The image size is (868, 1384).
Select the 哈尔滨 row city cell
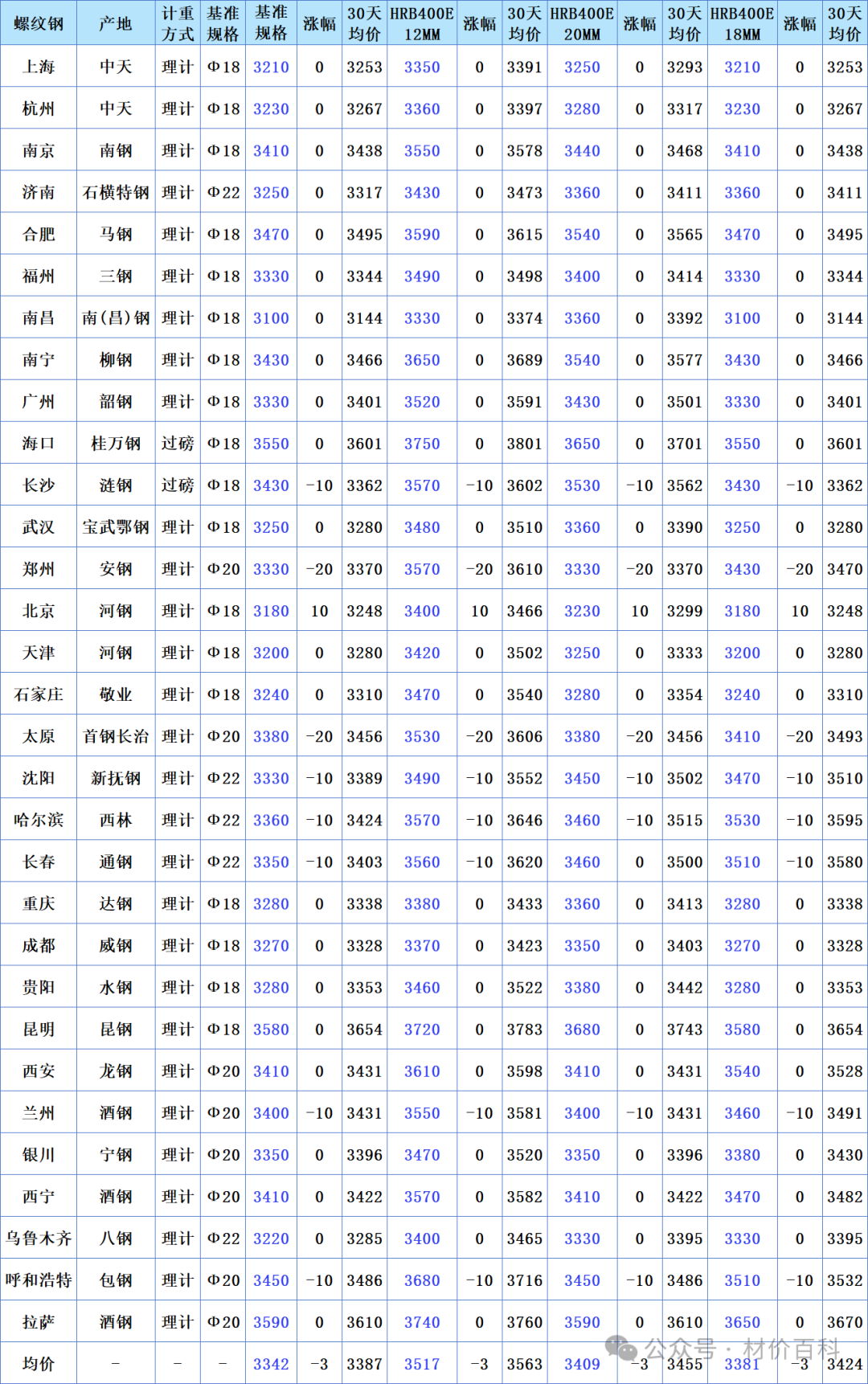click(39, 820)
